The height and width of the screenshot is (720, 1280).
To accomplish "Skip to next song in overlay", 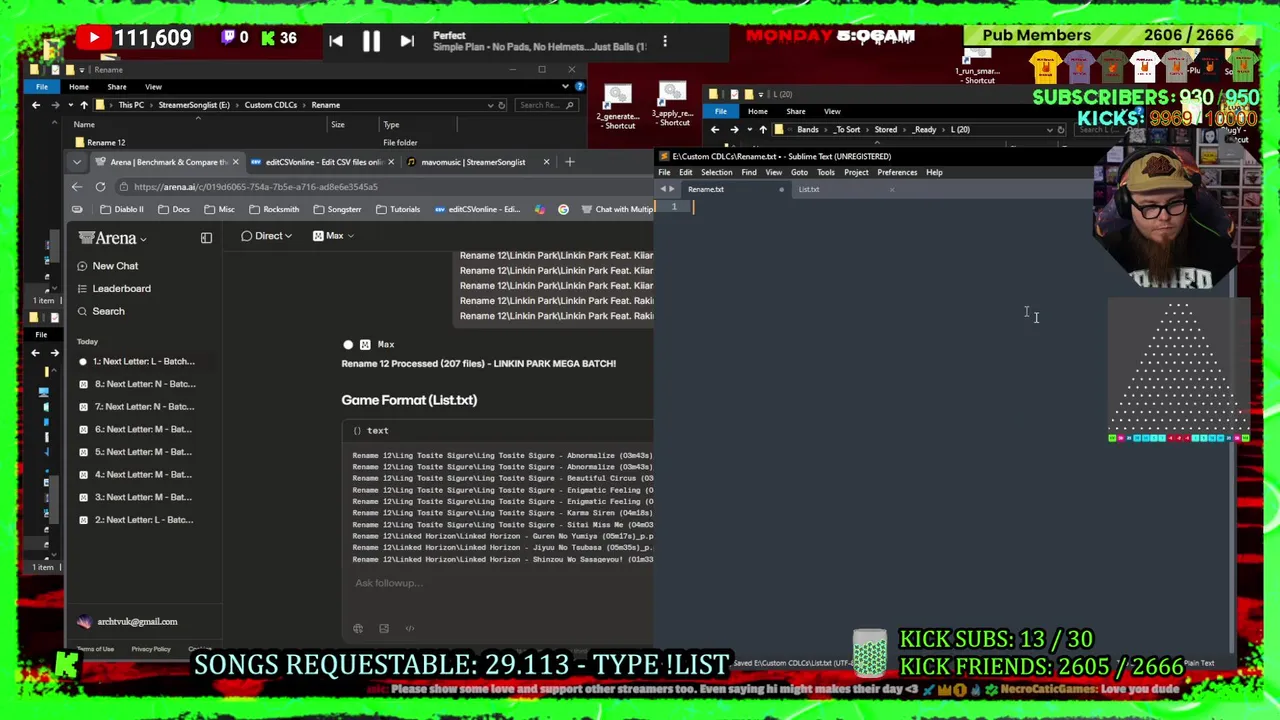I will click(x=407, y=41).
